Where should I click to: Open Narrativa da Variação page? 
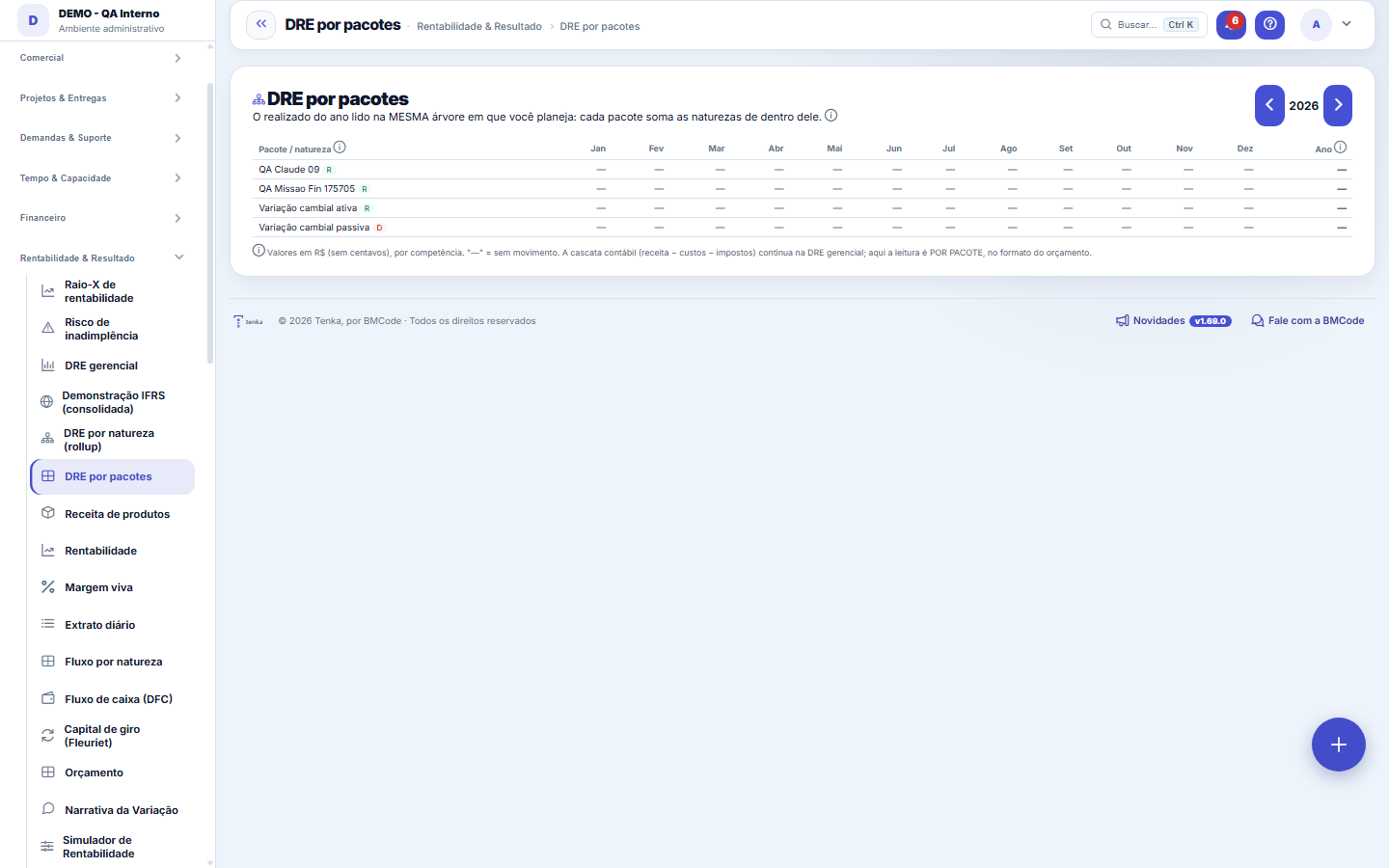tap(112, 810)
